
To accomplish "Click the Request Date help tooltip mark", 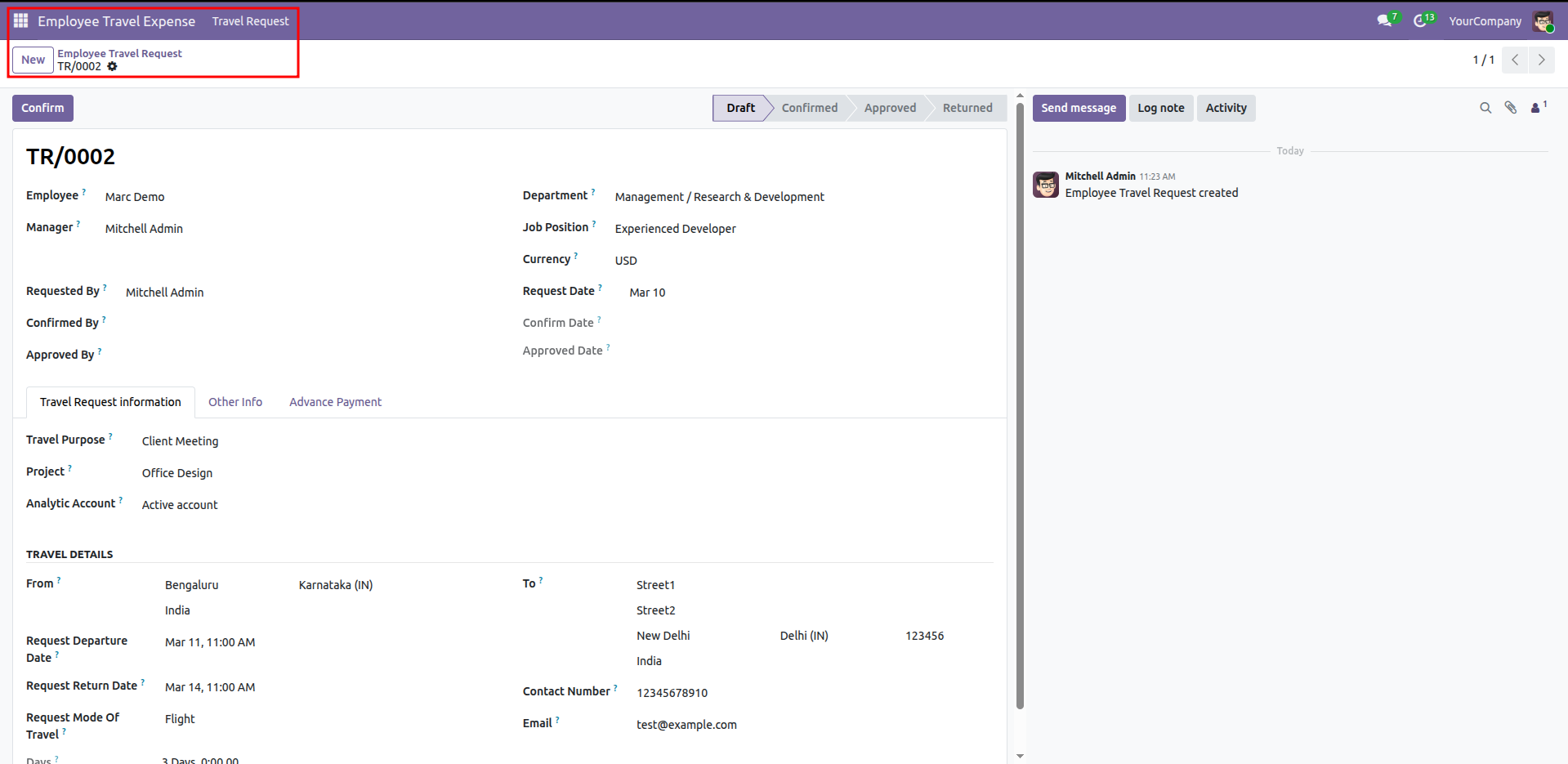I will [601, 288].
